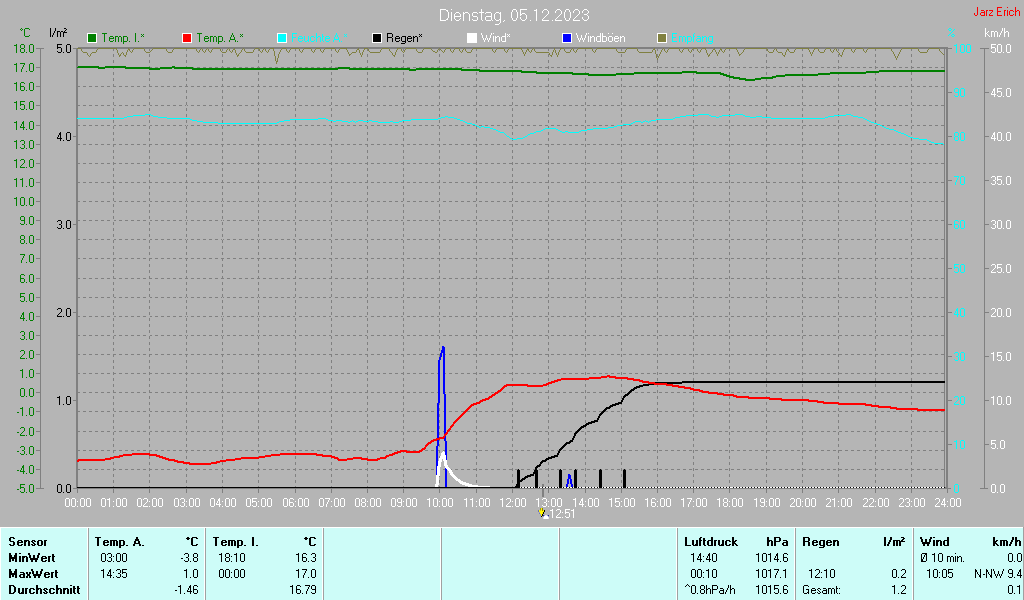Click the indoor average value '16.79'
The image size is (1024, 600).
(303, 590)
